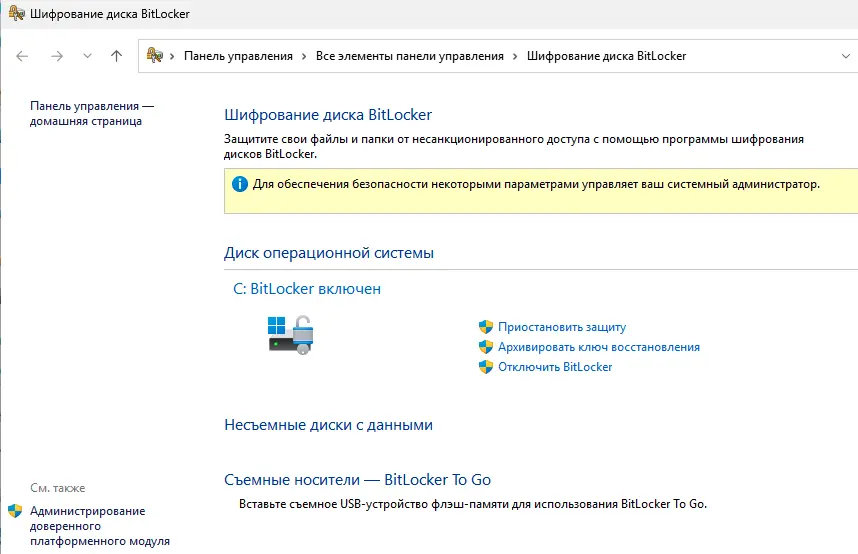Expand the chevron after 'Все элементы панели управления'
The height and width of the screenshot is (554, 858).
[515, 56]
